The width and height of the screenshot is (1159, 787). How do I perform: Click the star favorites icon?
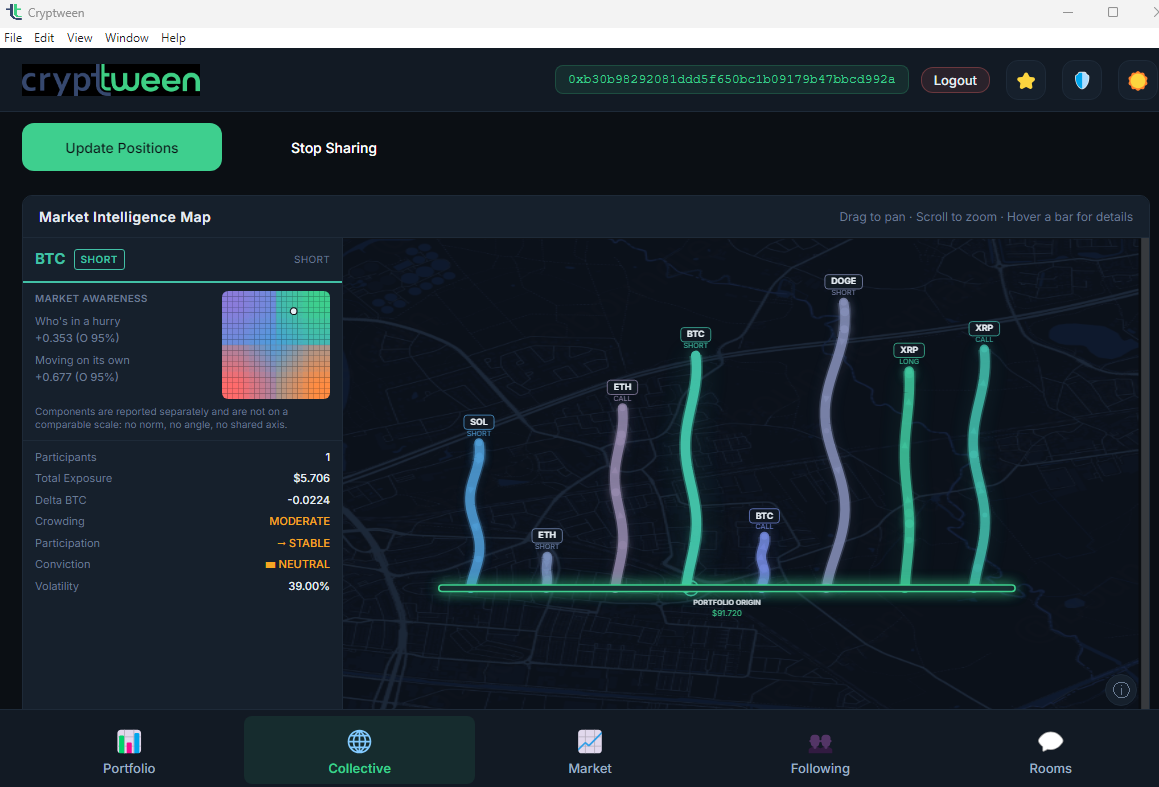[1025, 81]
